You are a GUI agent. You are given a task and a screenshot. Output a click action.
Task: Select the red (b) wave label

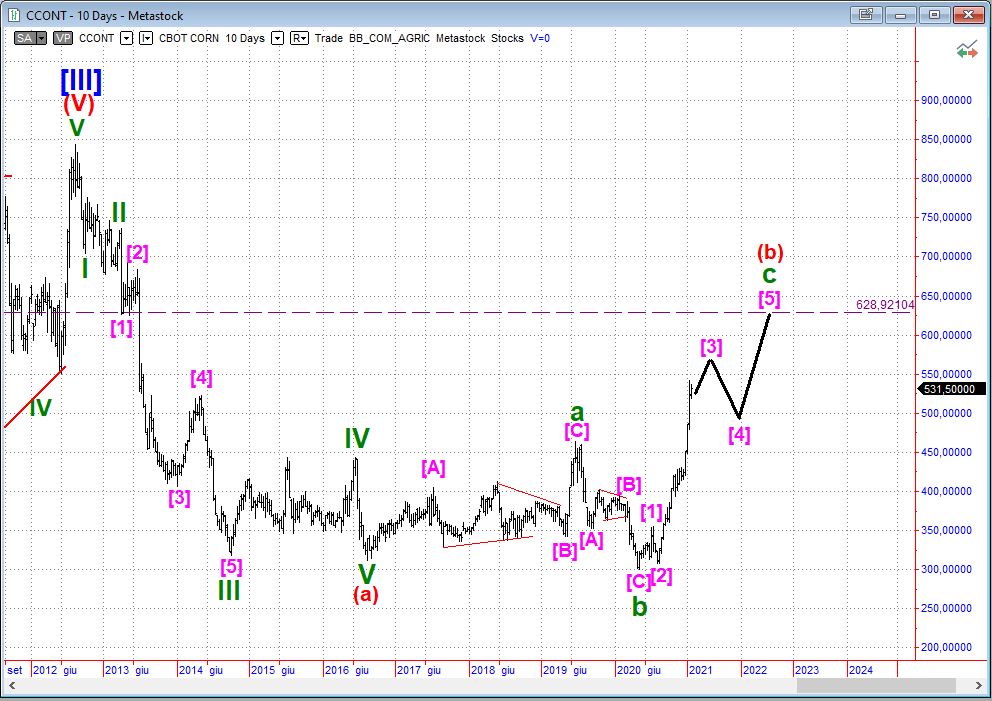[x=770, y=252]
